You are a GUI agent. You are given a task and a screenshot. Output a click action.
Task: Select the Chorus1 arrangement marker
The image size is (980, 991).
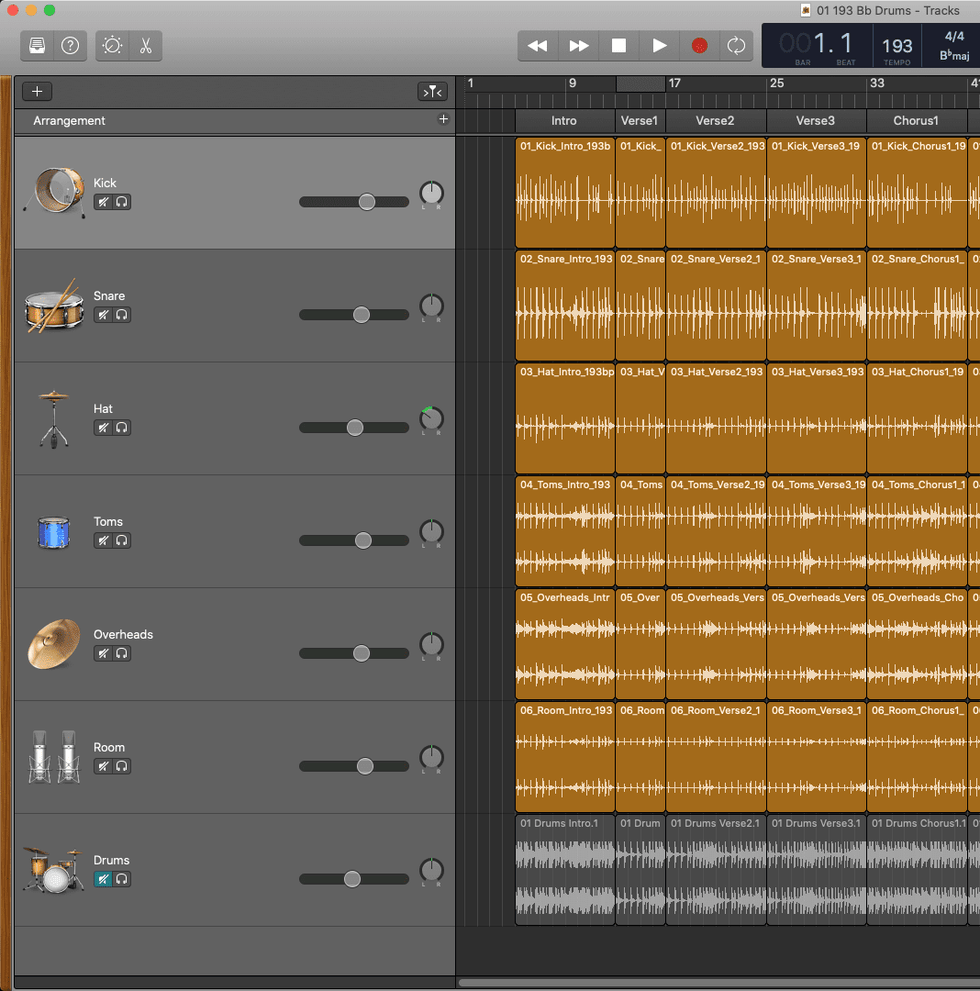point(915,121)
